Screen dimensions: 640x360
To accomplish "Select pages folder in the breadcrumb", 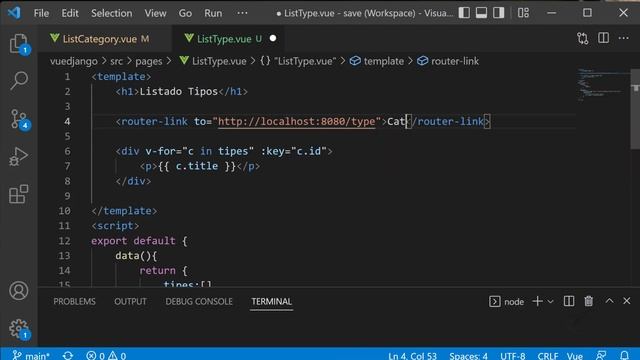I will coord(149,61).
